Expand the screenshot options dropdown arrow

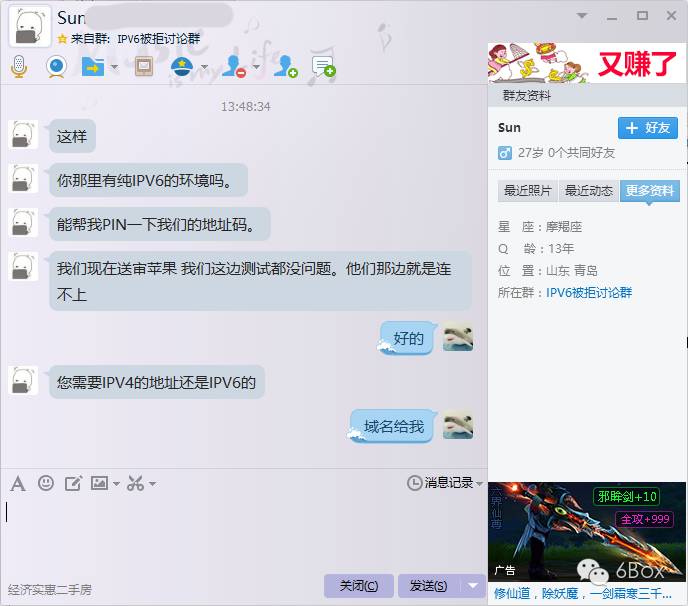[152, 484]
